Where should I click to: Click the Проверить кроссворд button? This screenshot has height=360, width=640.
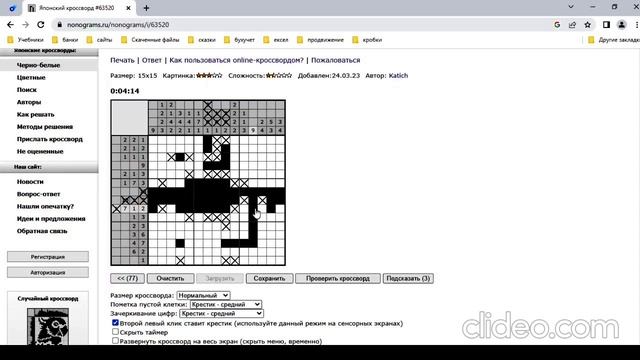tap(338, 278)
